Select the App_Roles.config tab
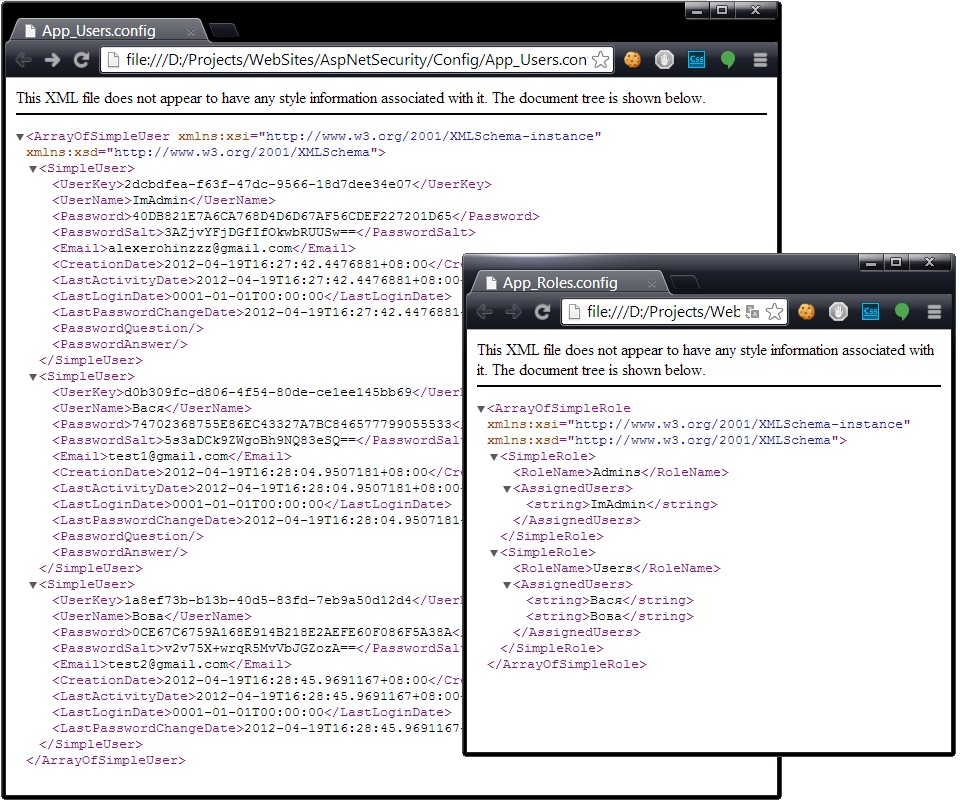 [570, 283]
